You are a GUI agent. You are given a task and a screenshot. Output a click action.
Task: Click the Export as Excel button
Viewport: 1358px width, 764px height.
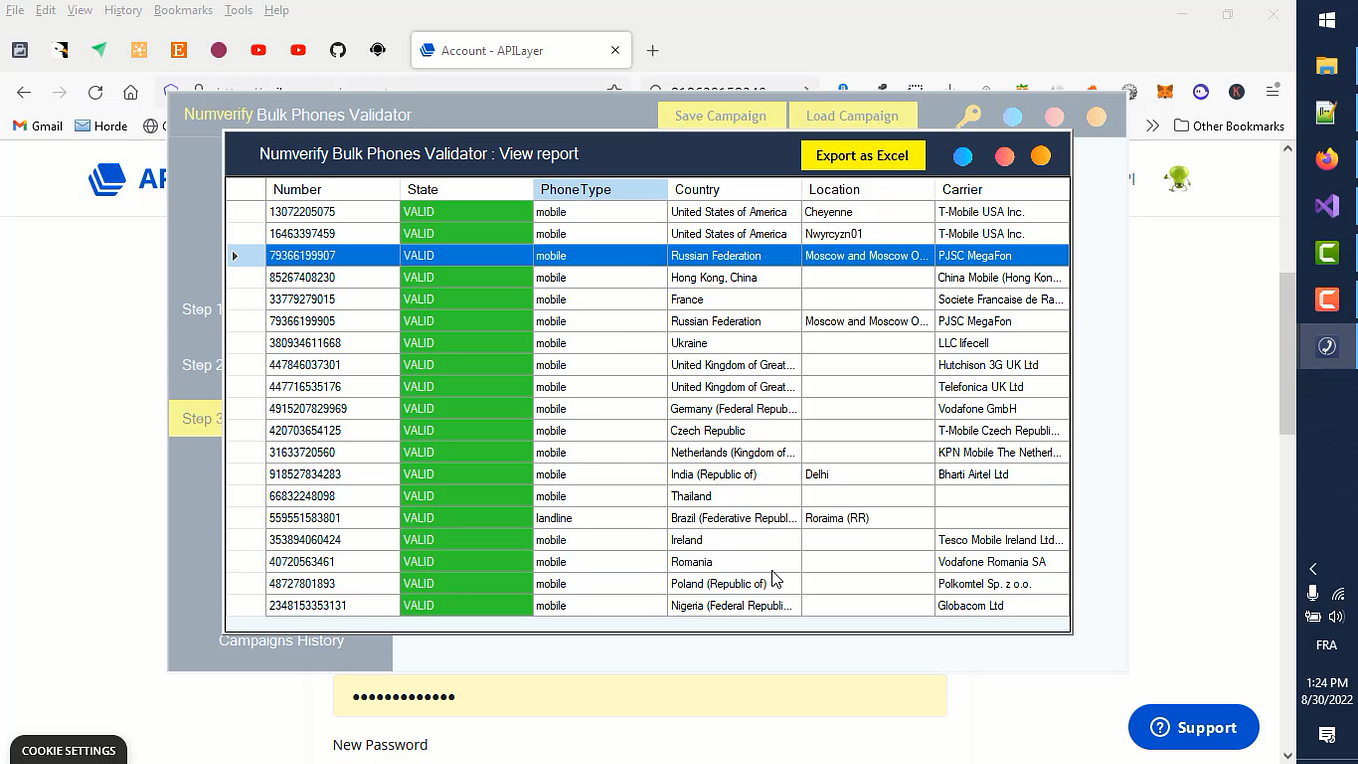click(862, 155)
